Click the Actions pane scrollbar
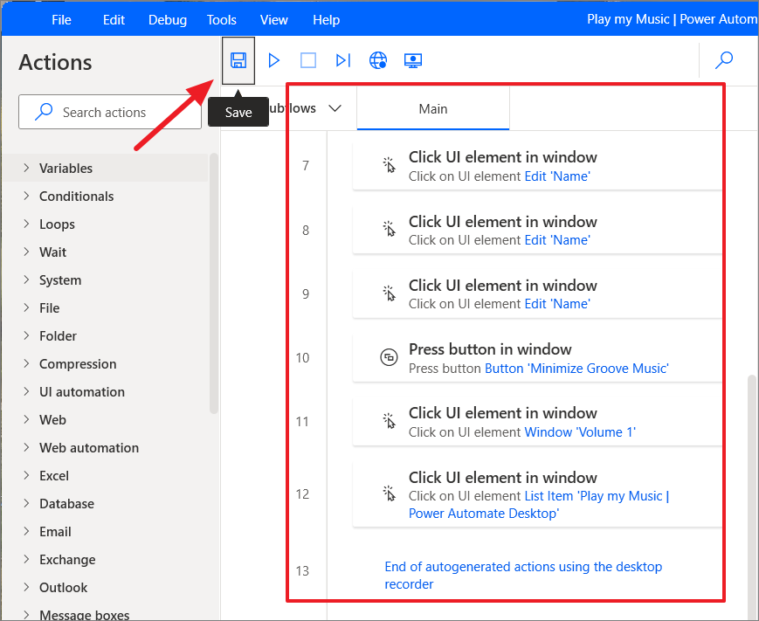Image resolution: width=759 pixels, height=621 pixels. point(214,283)
